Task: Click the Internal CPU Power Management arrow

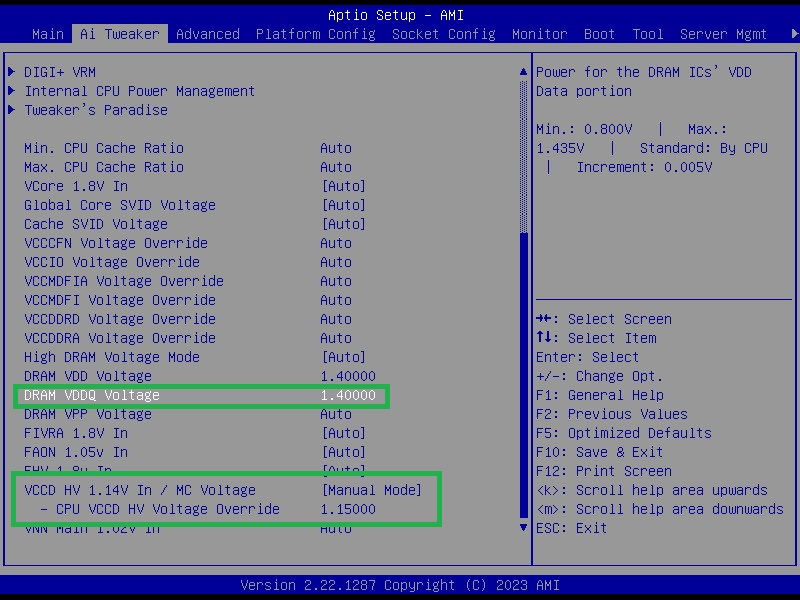Action: [12, 91]
